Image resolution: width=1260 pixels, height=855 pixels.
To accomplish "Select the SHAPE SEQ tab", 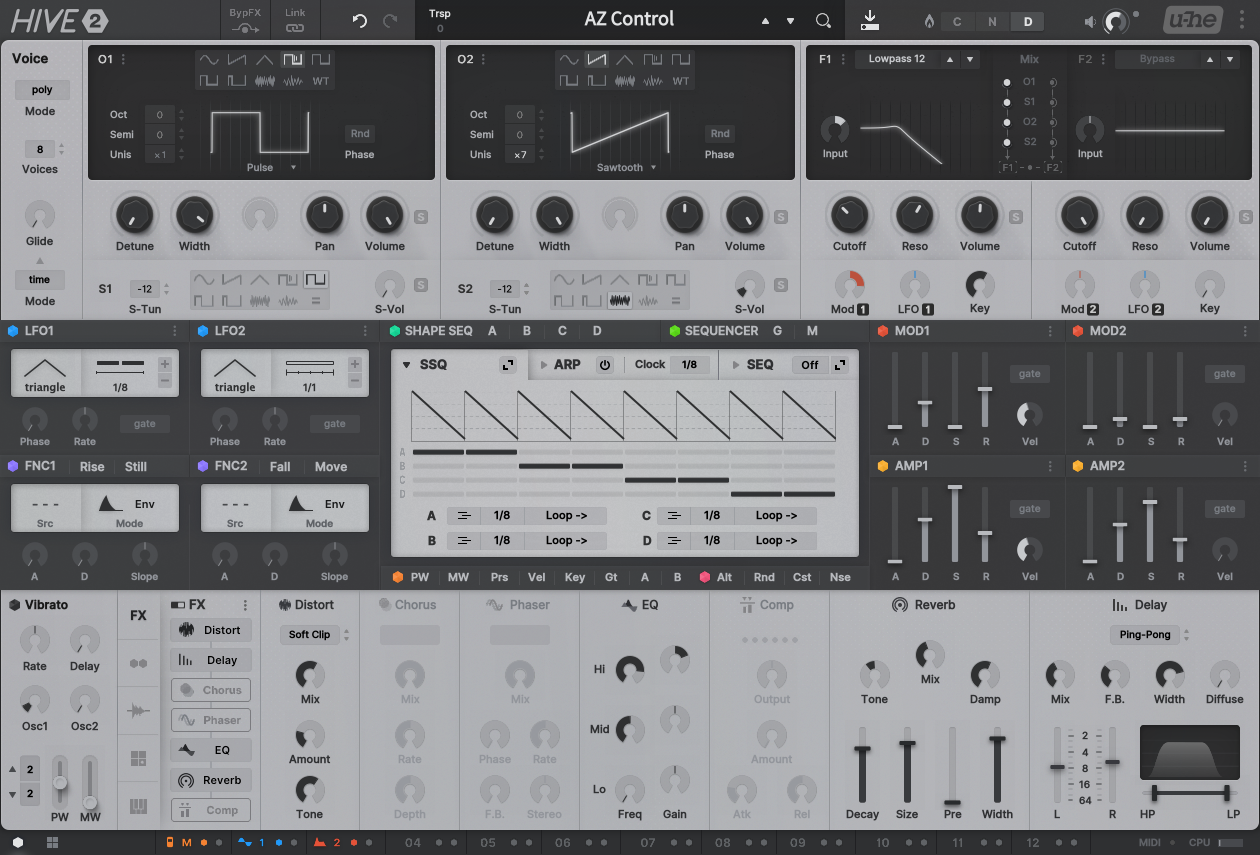I will (x=438, y=331).
